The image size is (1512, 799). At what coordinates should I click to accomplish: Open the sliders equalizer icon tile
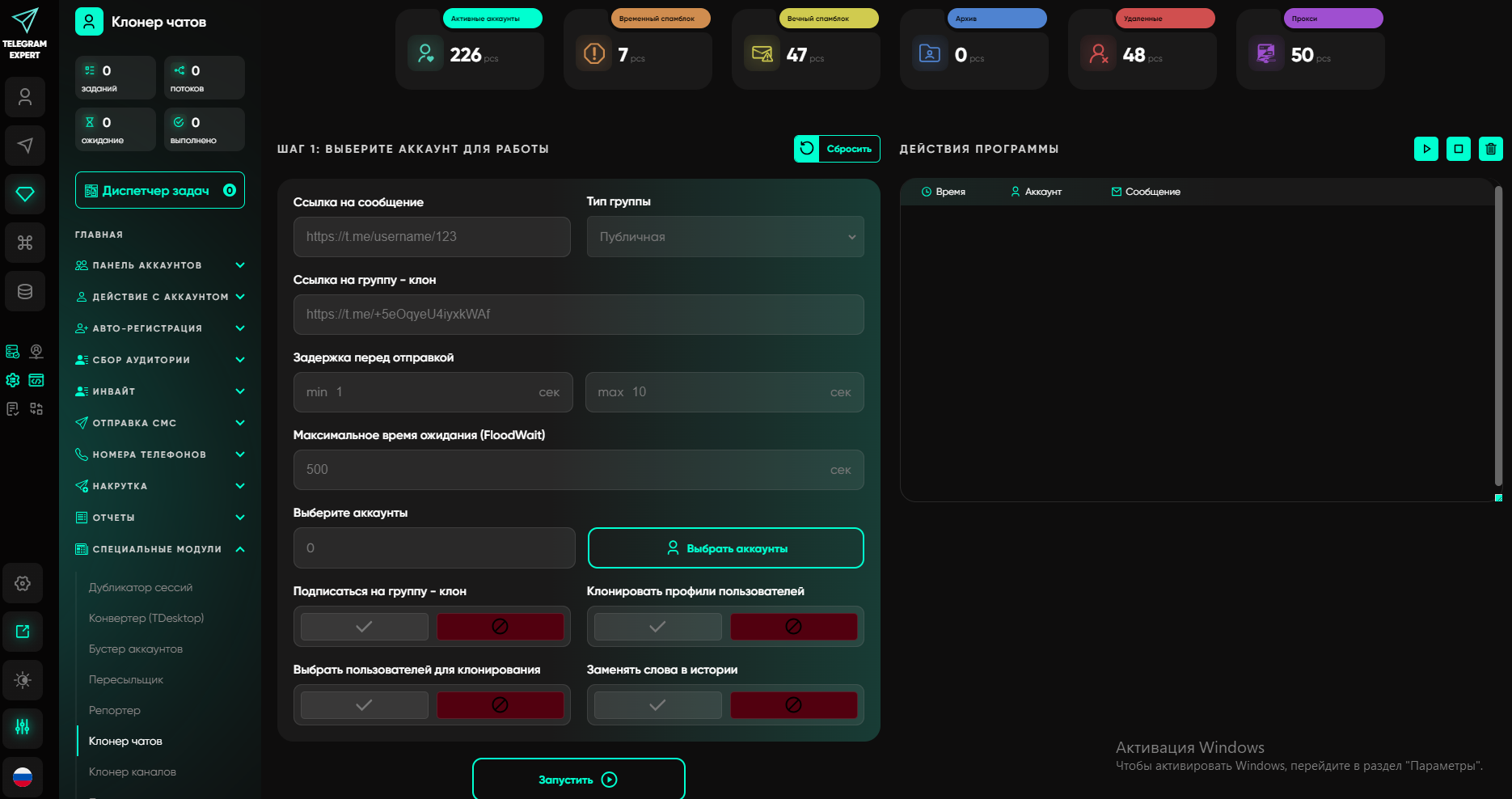coord(23,727)
